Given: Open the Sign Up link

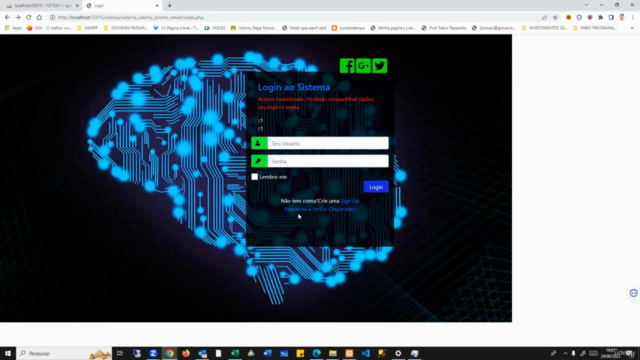Looking at the screenshot, I should click(x=350, y=201).
